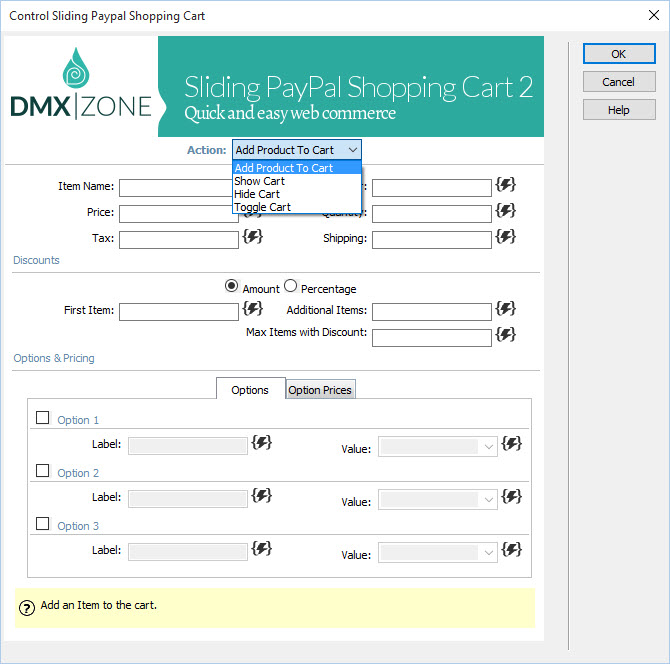Image resolution: width=670 pixels, height=664 pixels.
Task: Click dynamic data icon for Max Items with Discount
Action: click(505, 334)
